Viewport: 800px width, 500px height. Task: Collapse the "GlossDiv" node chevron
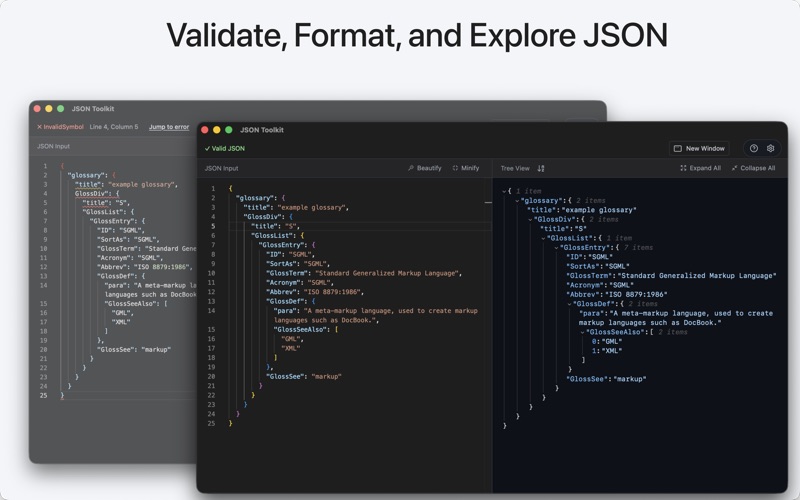tap(530, 219)
